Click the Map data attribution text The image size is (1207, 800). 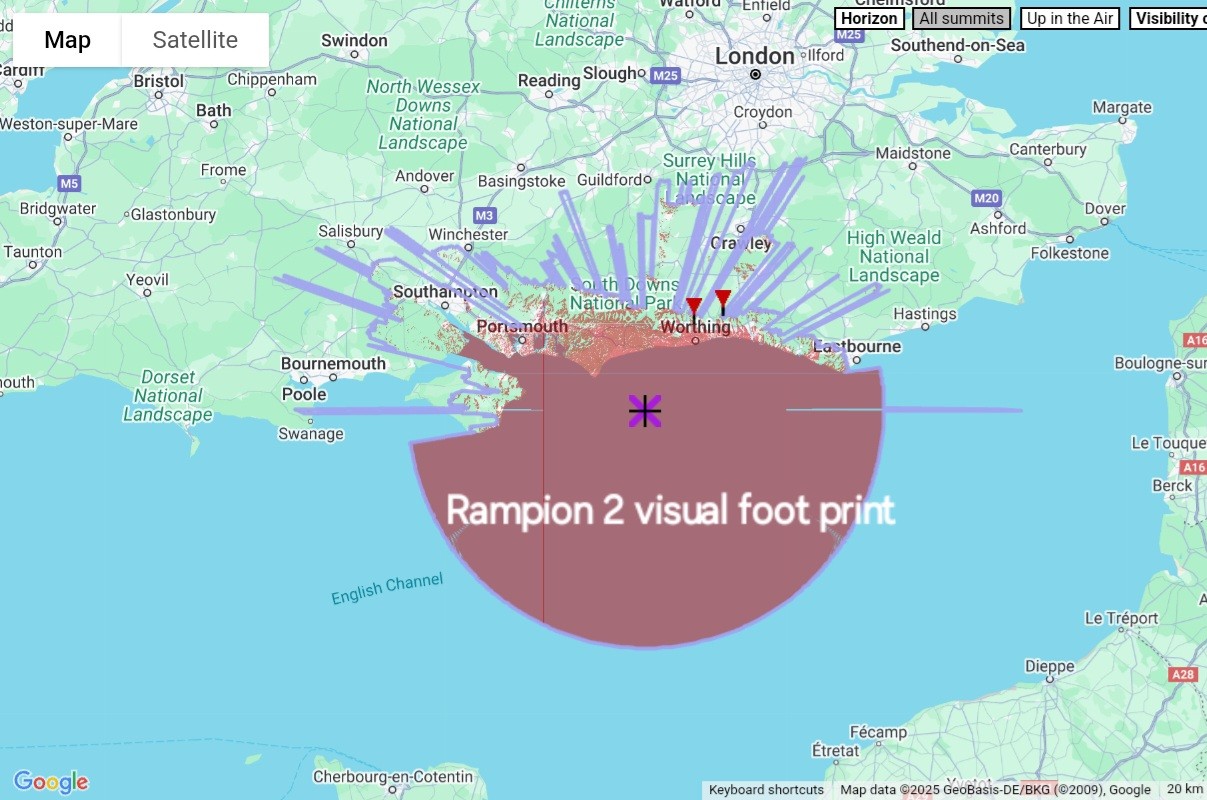pos(995,790)
